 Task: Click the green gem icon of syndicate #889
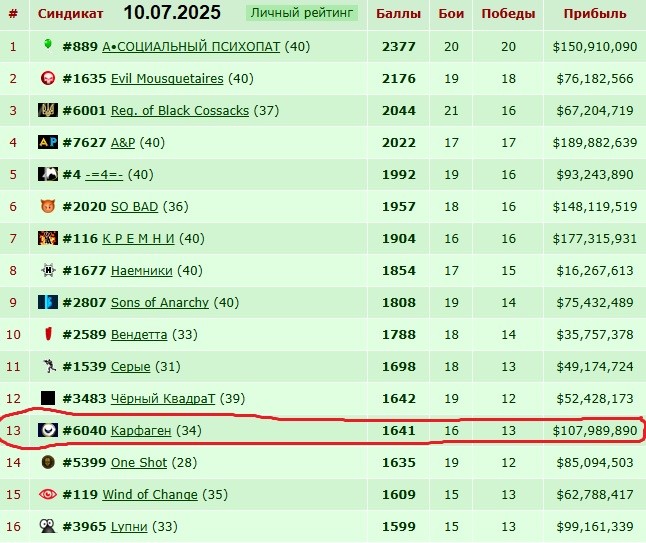coord(48,44)
